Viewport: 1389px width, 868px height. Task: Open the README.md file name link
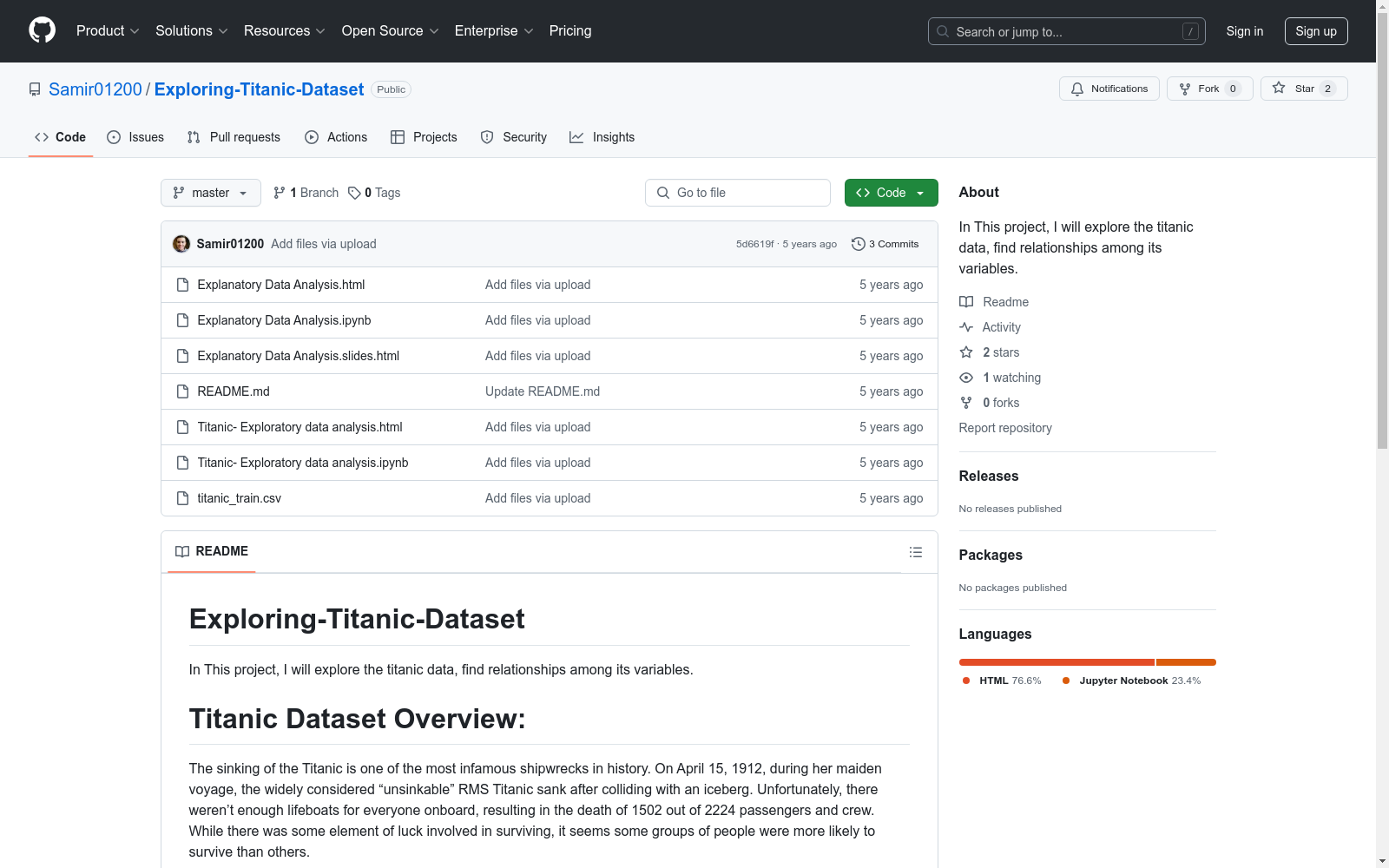[x=234, y=391]
